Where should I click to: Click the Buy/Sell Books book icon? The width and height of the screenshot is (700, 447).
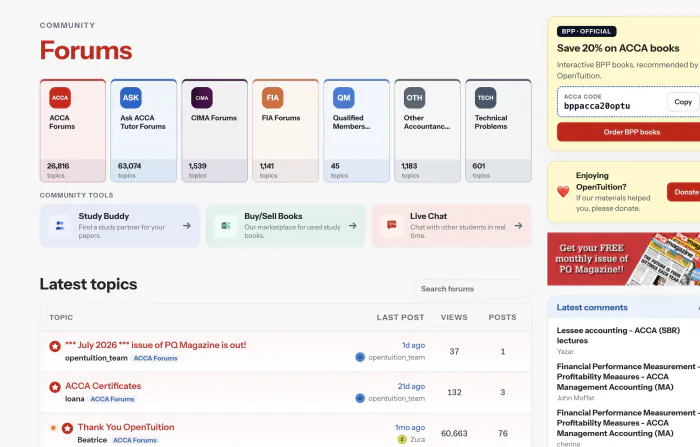click(x=226, y=226)
